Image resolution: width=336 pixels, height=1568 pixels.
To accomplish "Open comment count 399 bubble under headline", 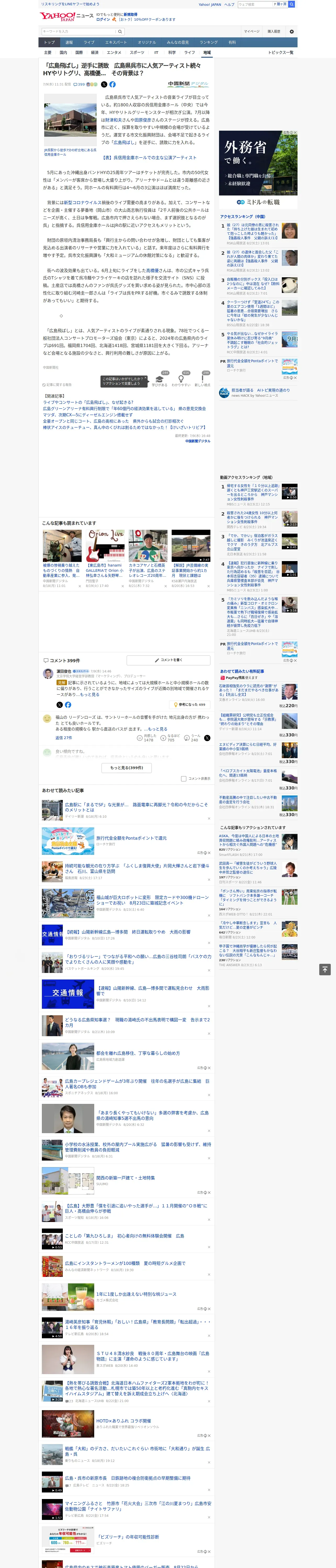I will pos(79,85).
